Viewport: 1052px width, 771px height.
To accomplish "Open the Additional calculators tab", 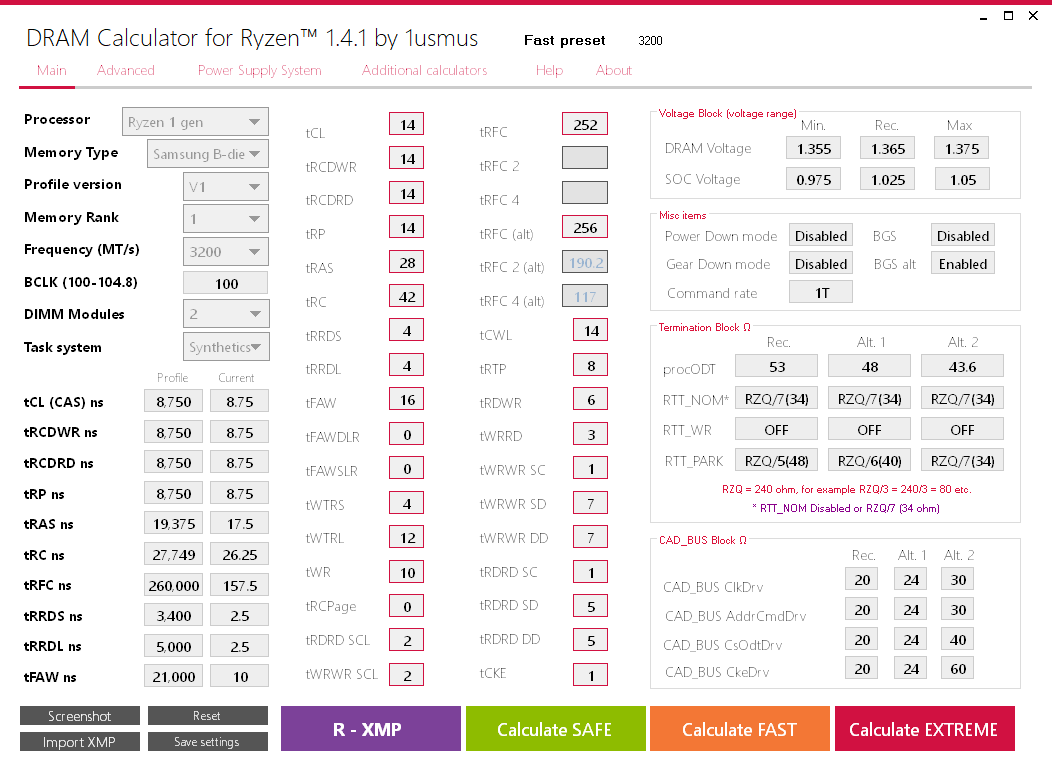I will pos(424,70).
